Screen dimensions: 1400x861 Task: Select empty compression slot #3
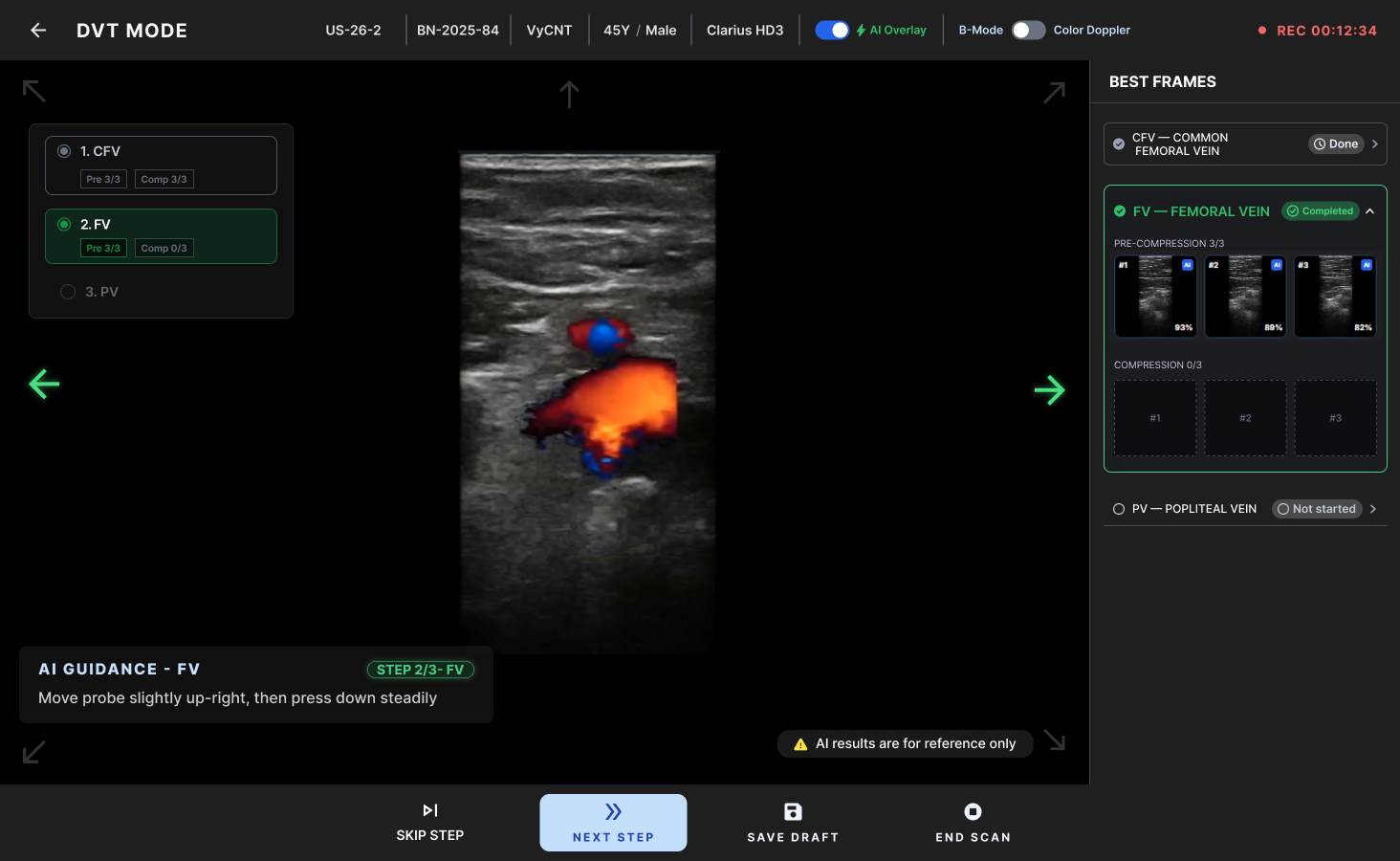[1336, 418]
